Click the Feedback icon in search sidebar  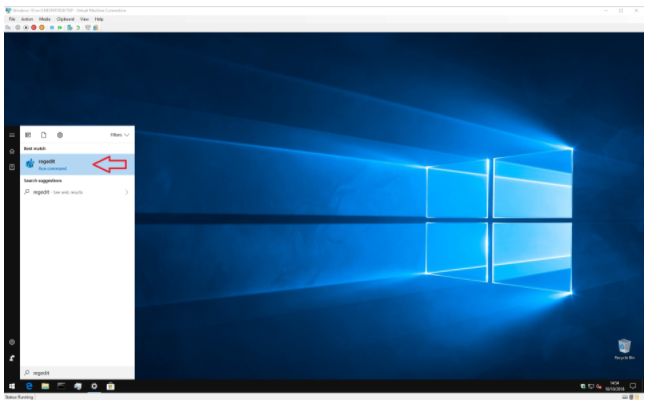click(12, 358)
